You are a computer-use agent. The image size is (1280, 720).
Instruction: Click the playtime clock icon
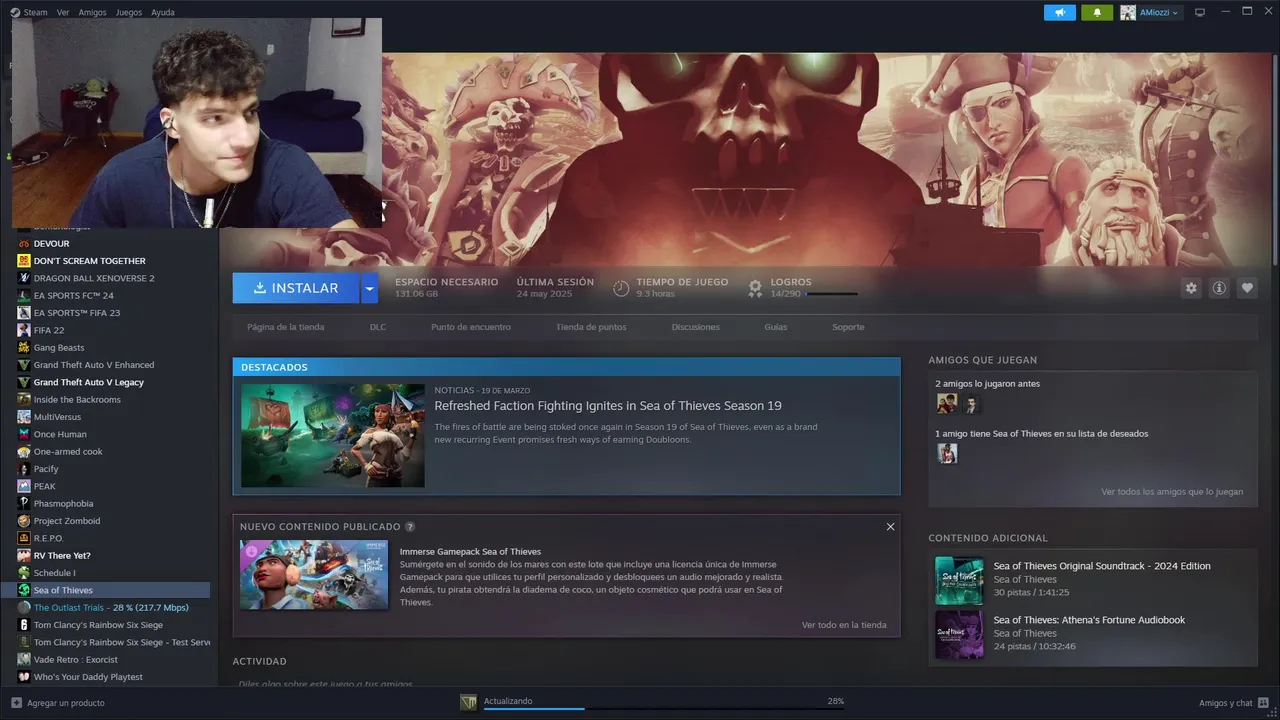[621, 288]
